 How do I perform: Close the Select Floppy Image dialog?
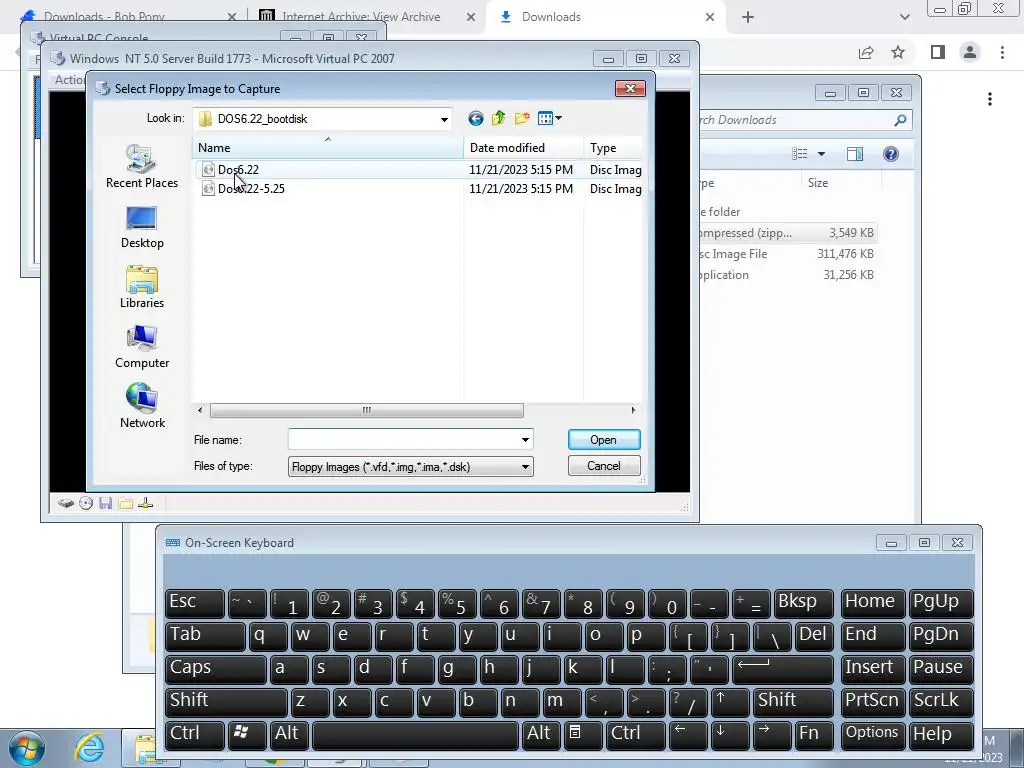pos(630,88)
